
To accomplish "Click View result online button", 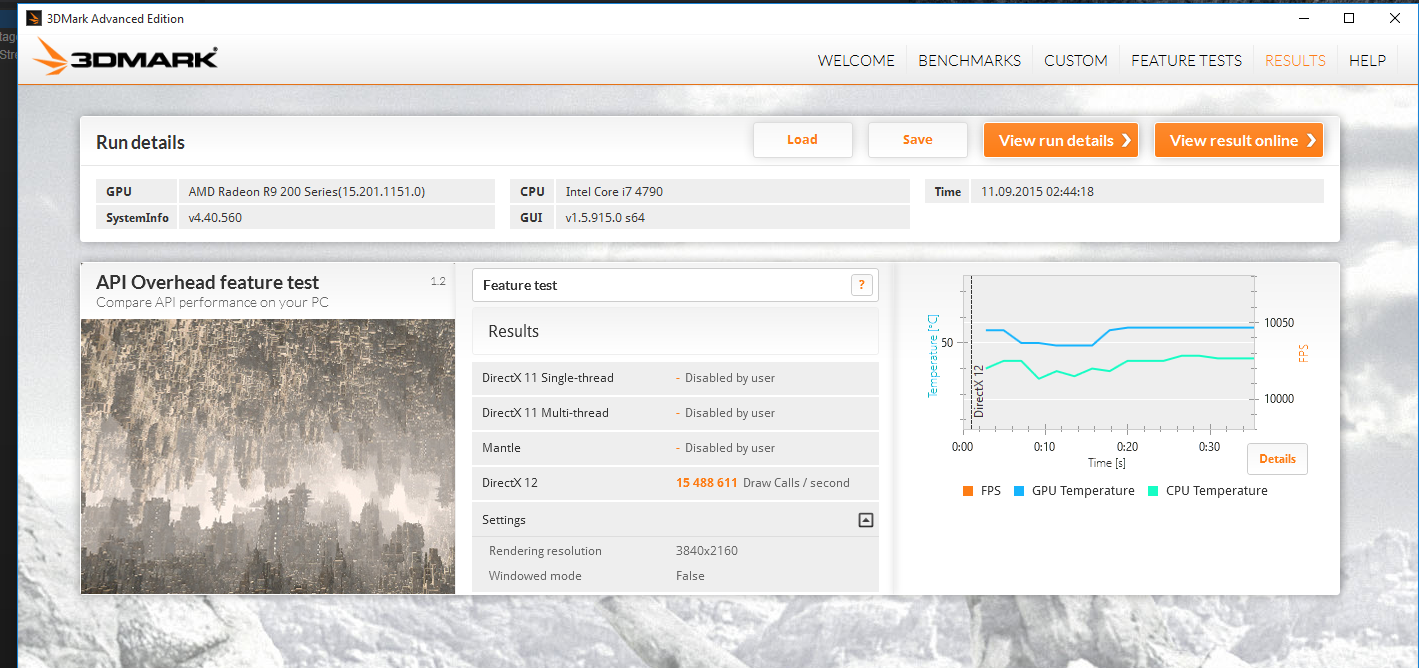I will pos(1239,140).
